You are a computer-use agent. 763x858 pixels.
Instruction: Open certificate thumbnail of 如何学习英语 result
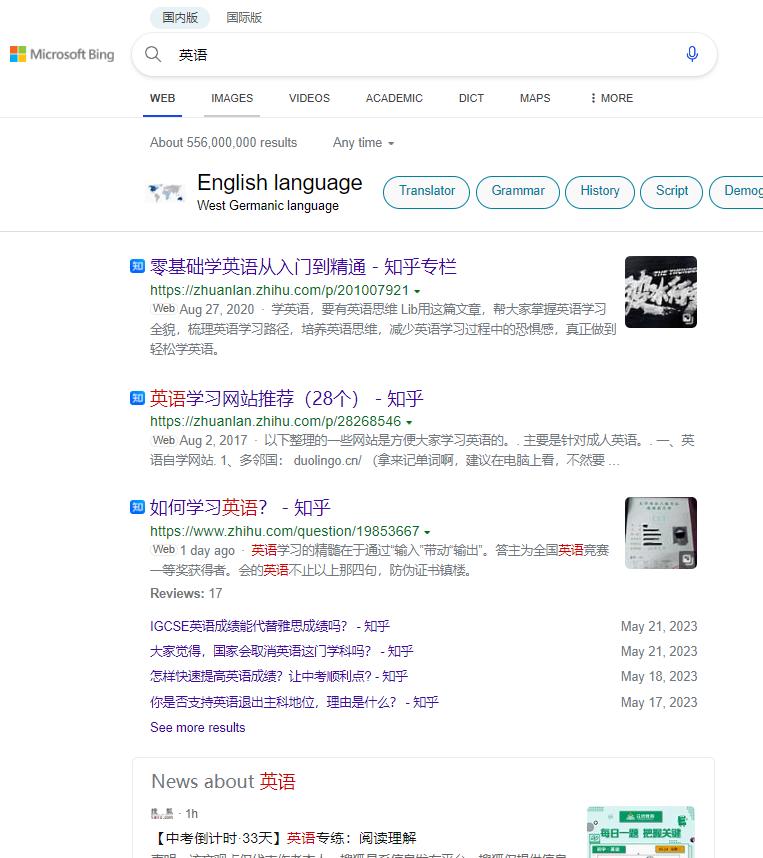click(661, 532)
